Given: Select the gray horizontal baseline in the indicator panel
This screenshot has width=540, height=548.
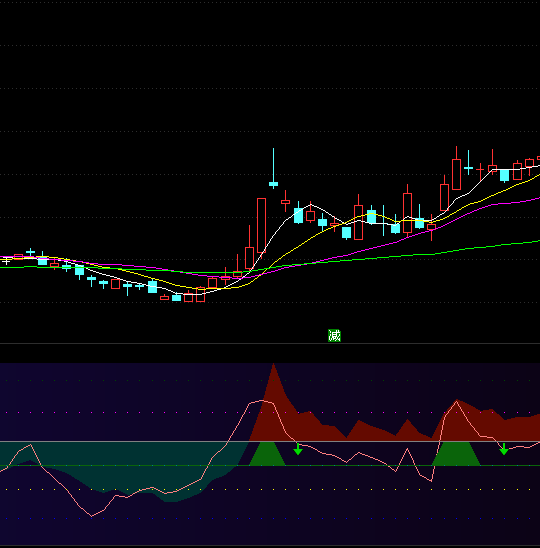Looking at the screenshot, I should (x=270, y=442).
